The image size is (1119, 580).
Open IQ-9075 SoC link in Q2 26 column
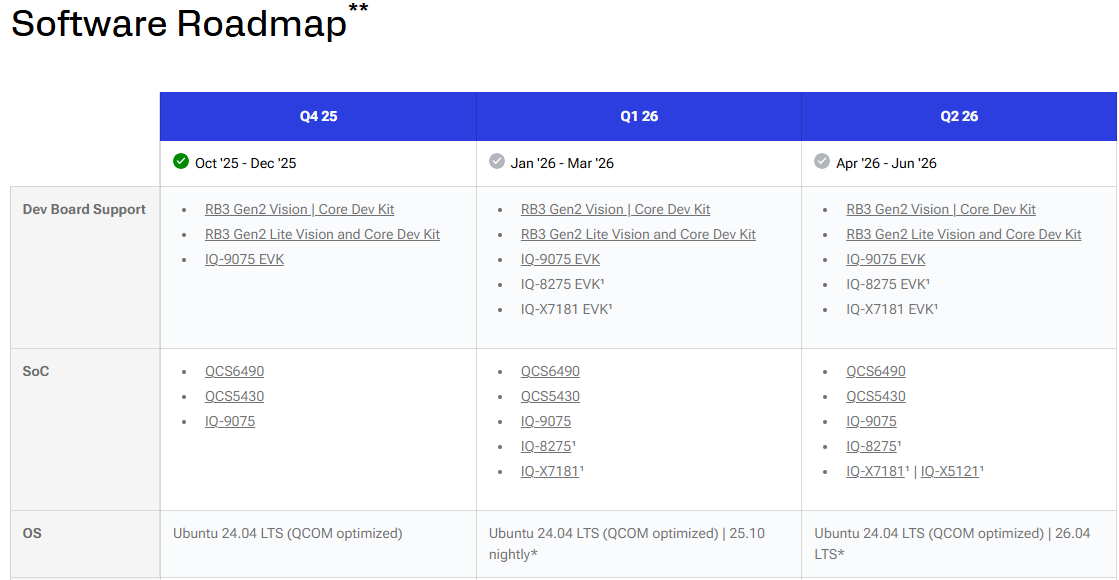pos(871,421)
